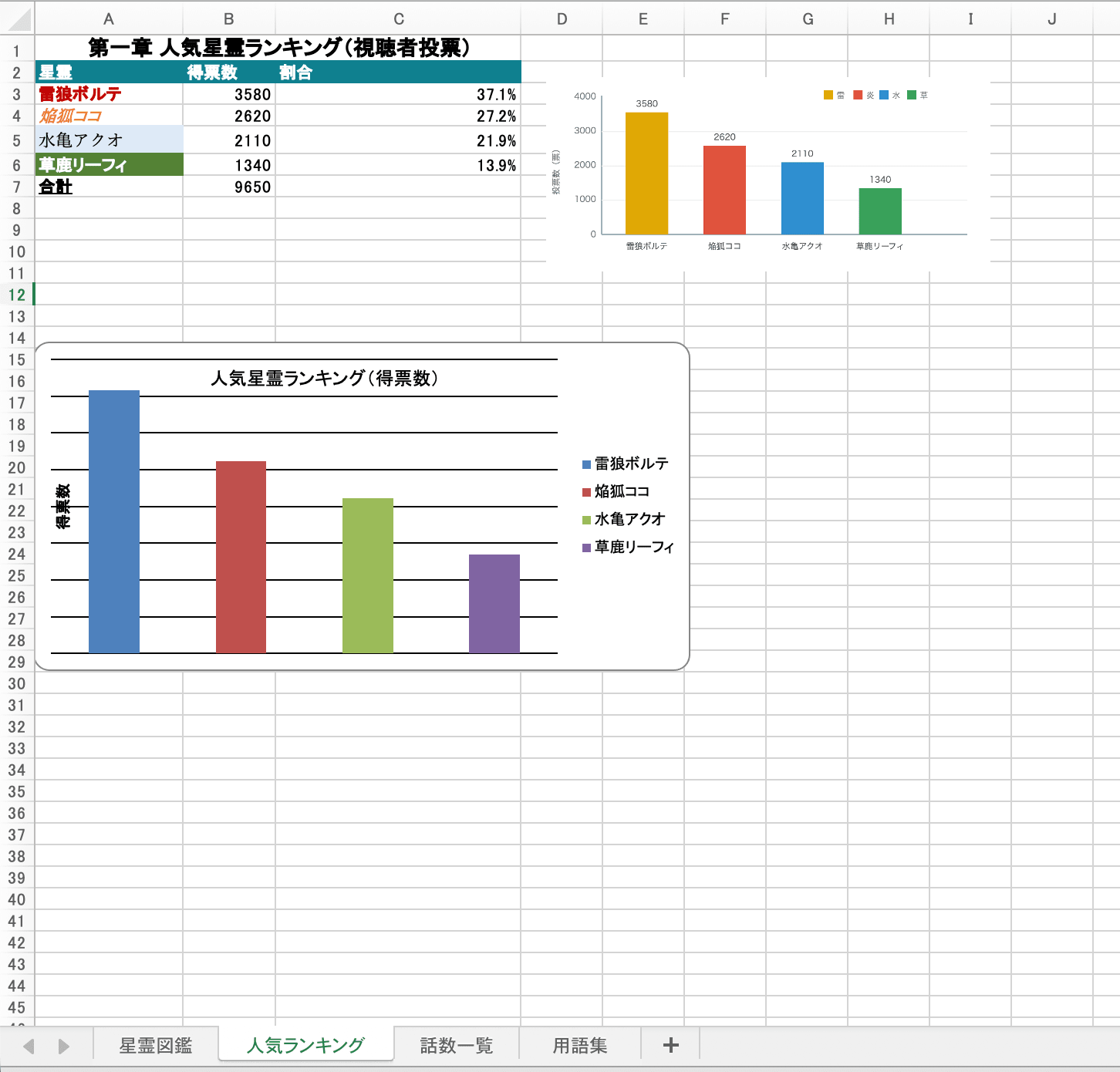Add a new sheet with plus button

tap(670, 1045)
